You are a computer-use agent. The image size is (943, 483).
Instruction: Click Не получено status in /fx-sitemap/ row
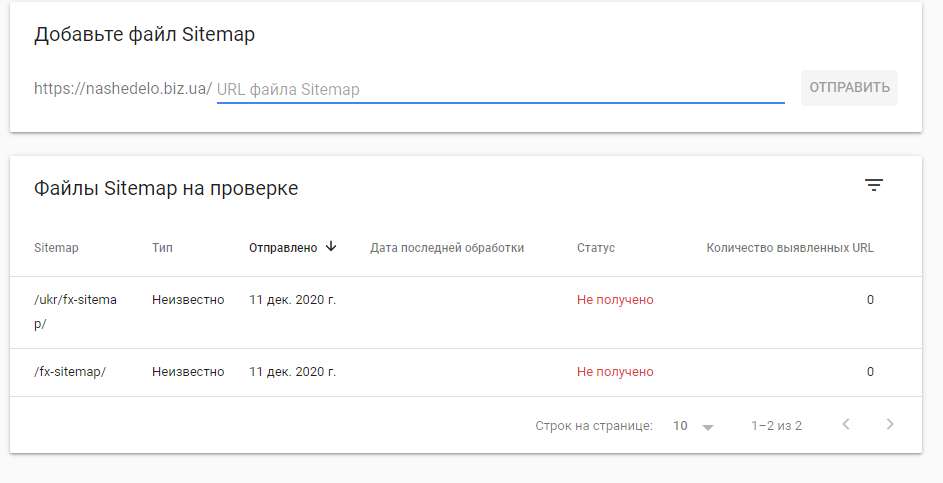coord(615,372)
